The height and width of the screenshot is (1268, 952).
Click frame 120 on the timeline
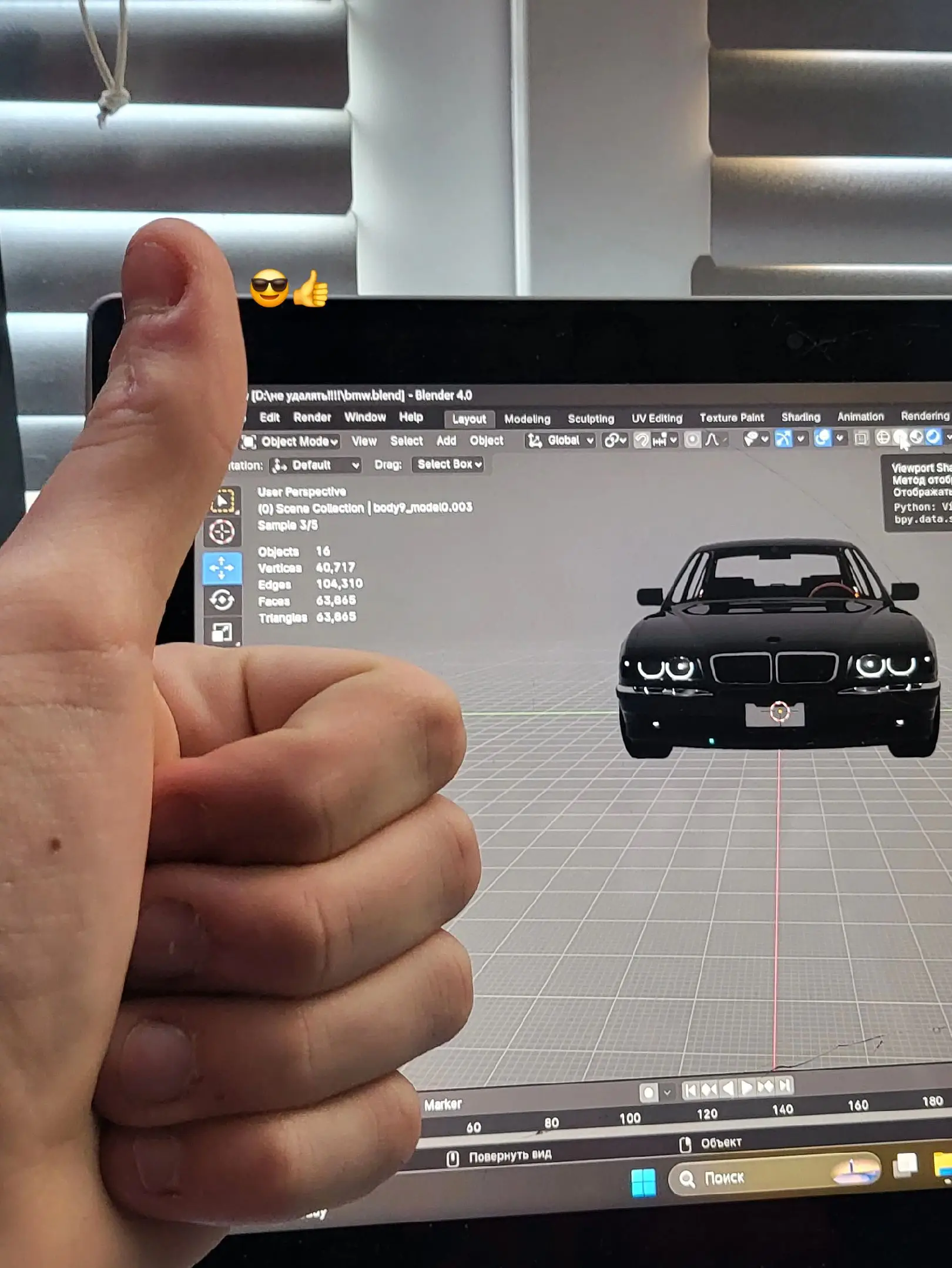tap(707, 1114)
